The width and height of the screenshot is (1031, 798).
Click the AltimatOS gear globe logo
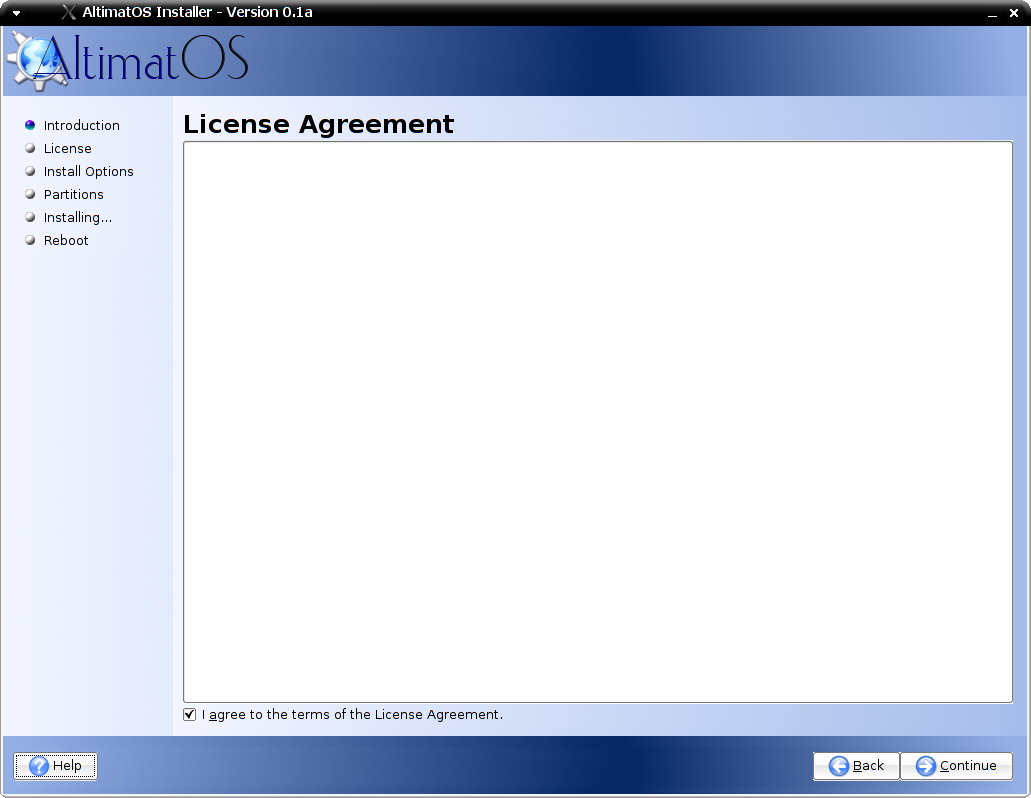coord(38,61)
